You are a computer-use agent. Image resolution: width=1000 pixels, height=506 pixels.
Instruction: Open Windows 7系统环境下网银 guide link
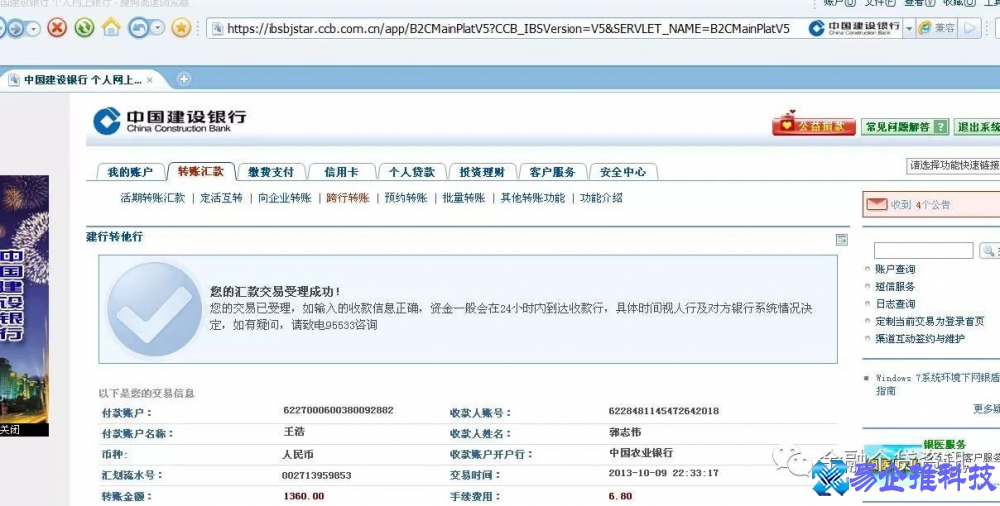[x=938, y=384]
